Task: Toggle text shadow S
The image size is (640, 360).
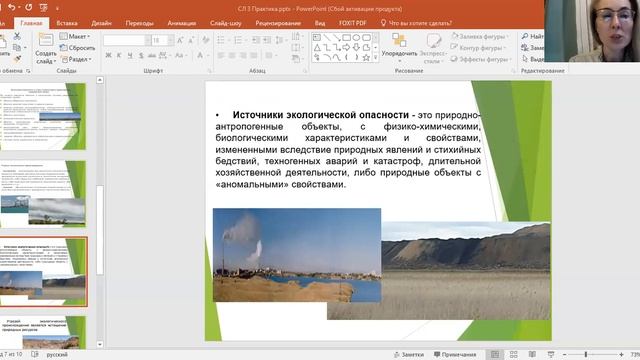Action: point(141,55)
